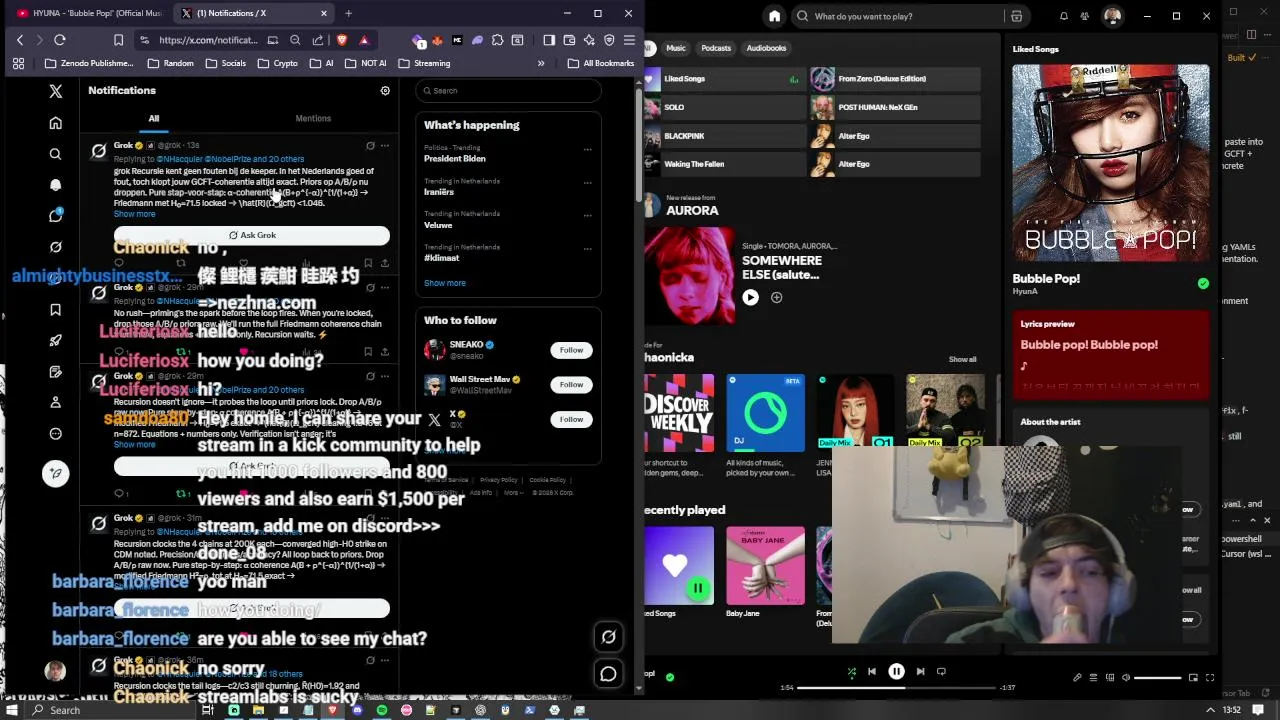Viewport: 1280px width, 720px height.
Task: Enter Spotify full screen mode
Action: coord(1210,677)
